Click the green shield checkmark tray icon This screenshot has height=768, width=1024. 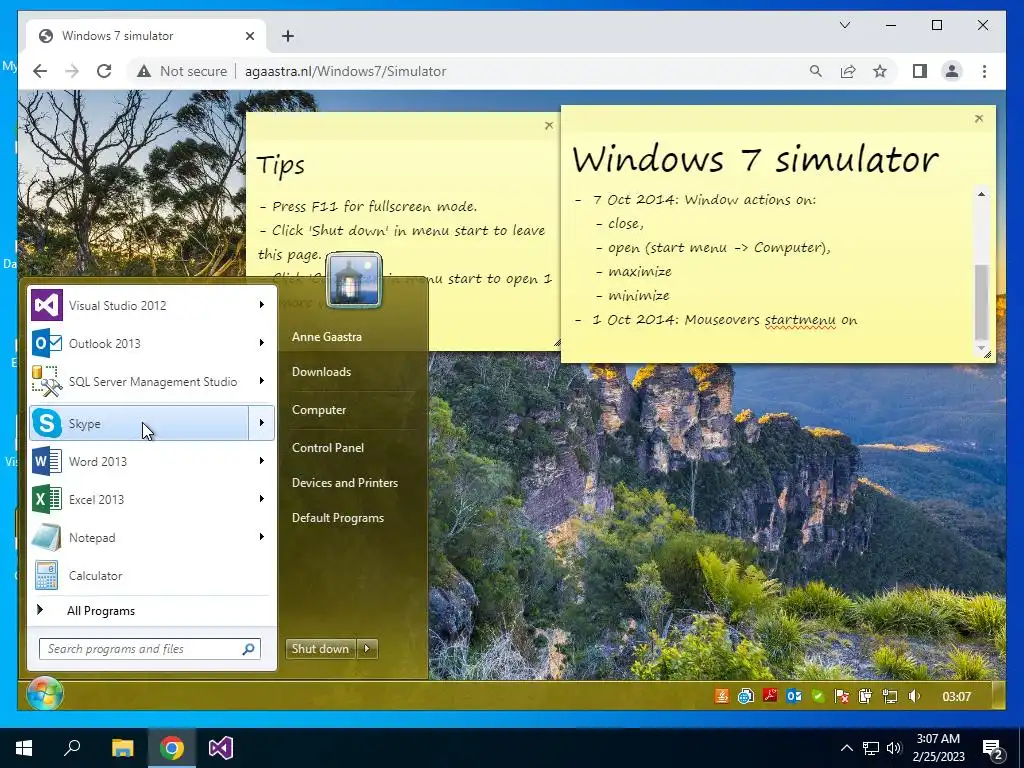click(x=818, y=696)
